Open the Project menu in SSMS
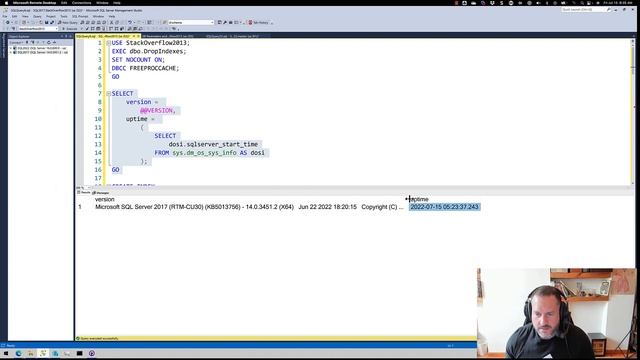 [51, 16]
